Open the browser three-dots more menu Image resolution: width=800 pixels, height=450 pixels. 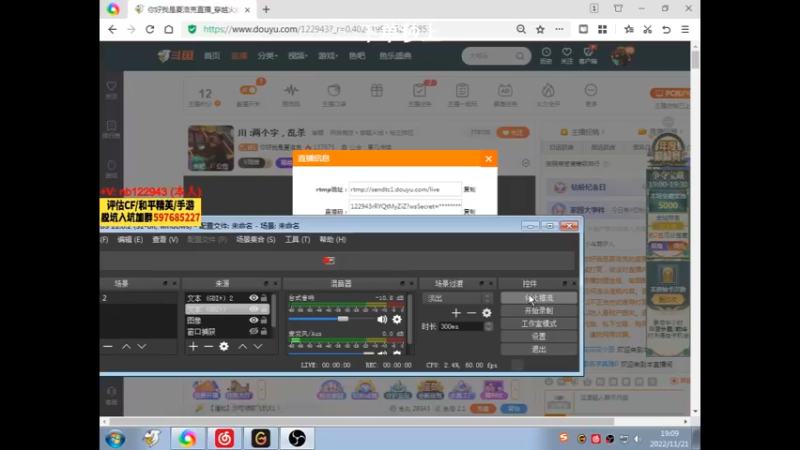(x=559, y=29)
